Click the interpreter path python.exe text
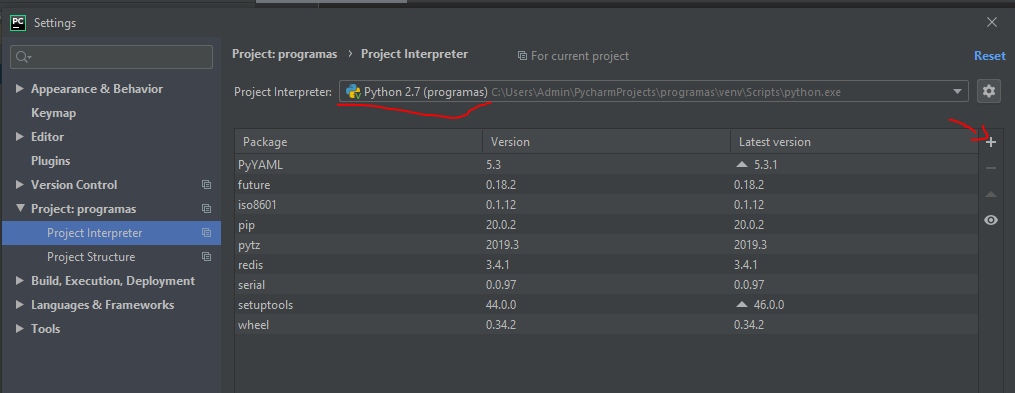Viewport: 1015px width, 393px height. (x=666, y=93)
